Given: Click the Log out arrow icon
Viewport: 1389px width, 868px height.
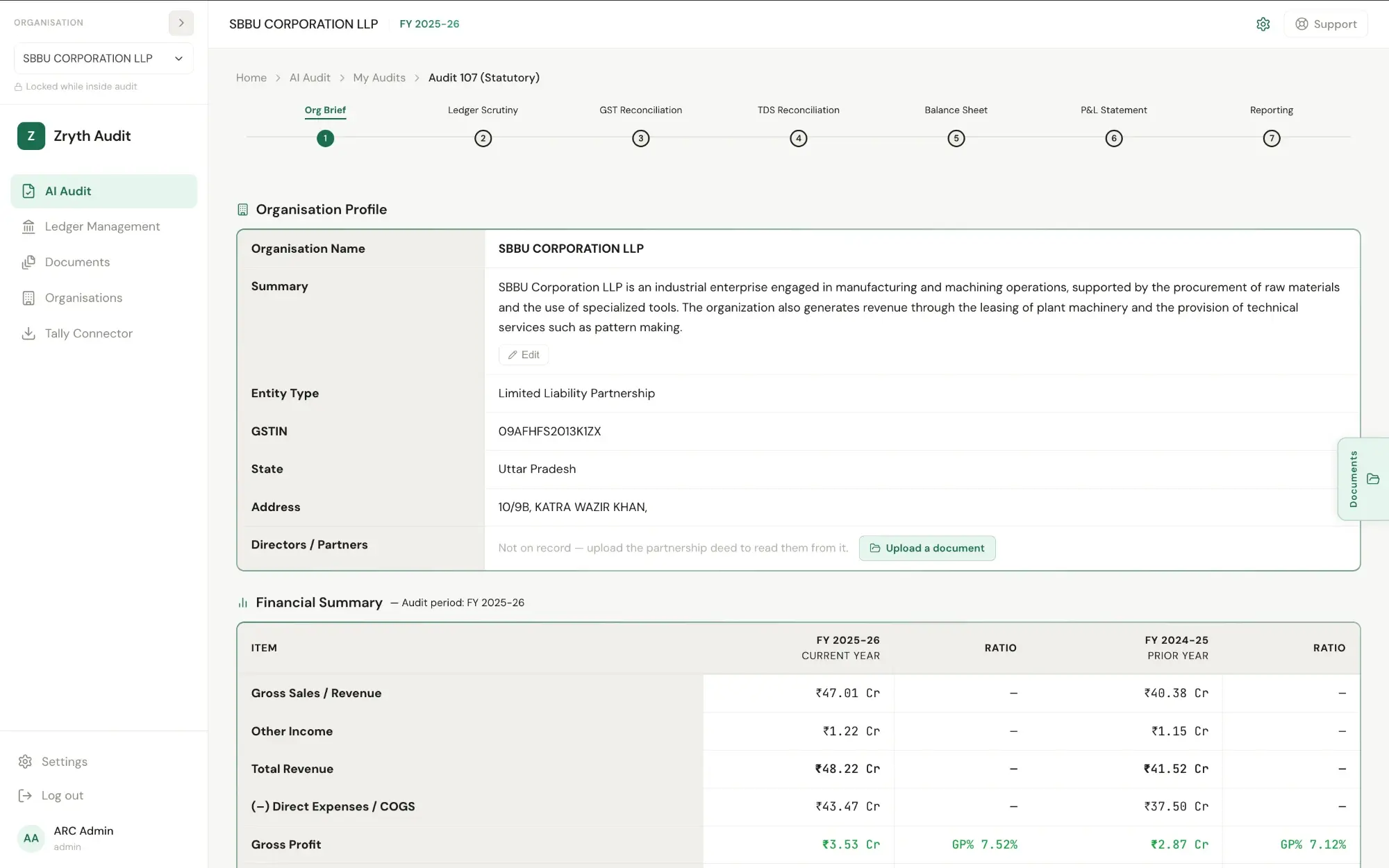Looking at the screenshot, I should tap(25, 796).
